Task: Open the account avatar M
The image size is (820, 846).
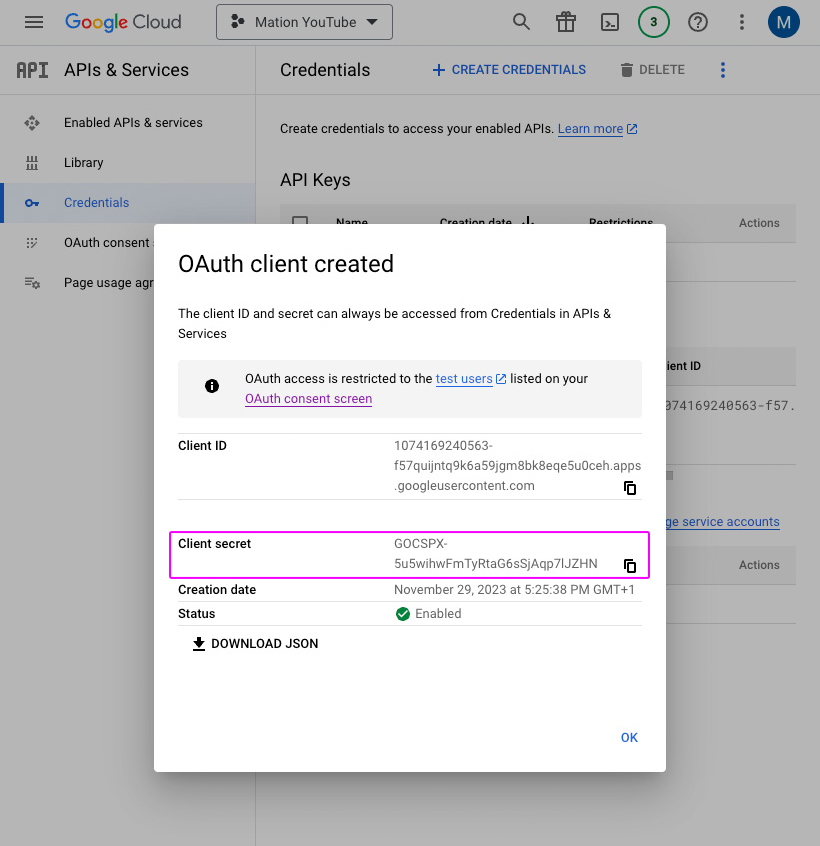Action: [x=783, y=22]
